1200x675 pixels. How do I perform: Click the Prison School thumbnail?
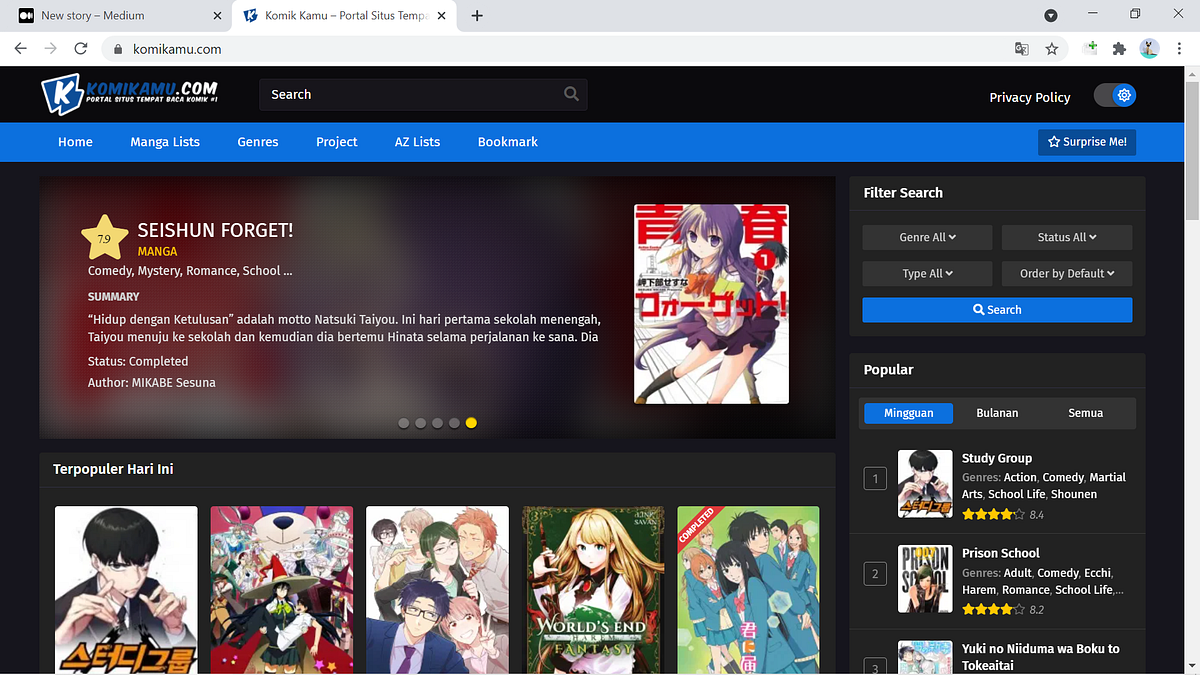pyautogui.click(x=925, y=579)
